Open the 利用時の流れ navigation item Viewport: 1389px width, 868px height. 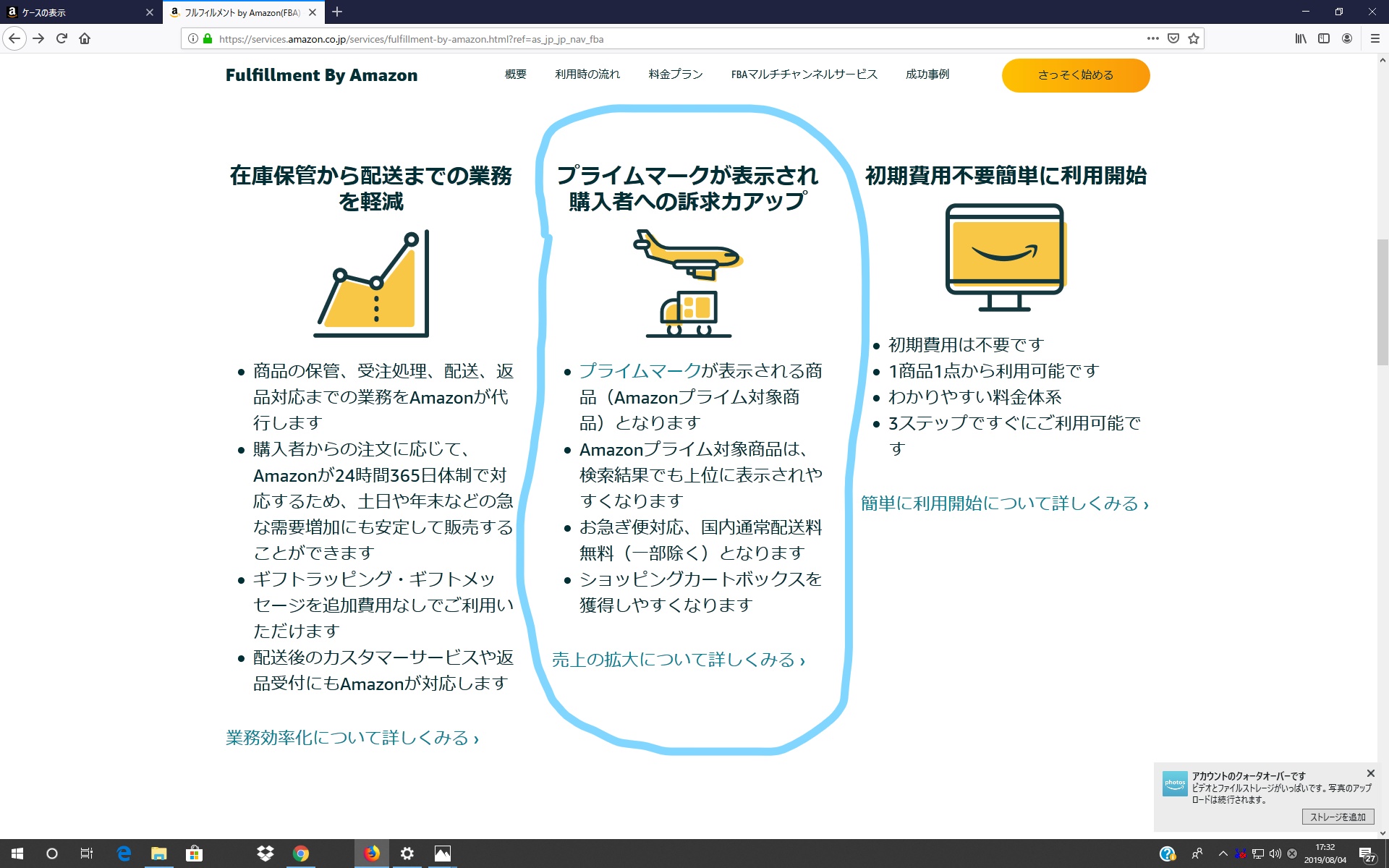tap(587, 75)
